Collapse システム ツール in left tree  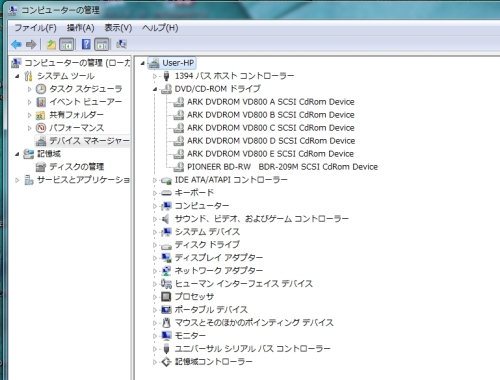pos(17,76)
